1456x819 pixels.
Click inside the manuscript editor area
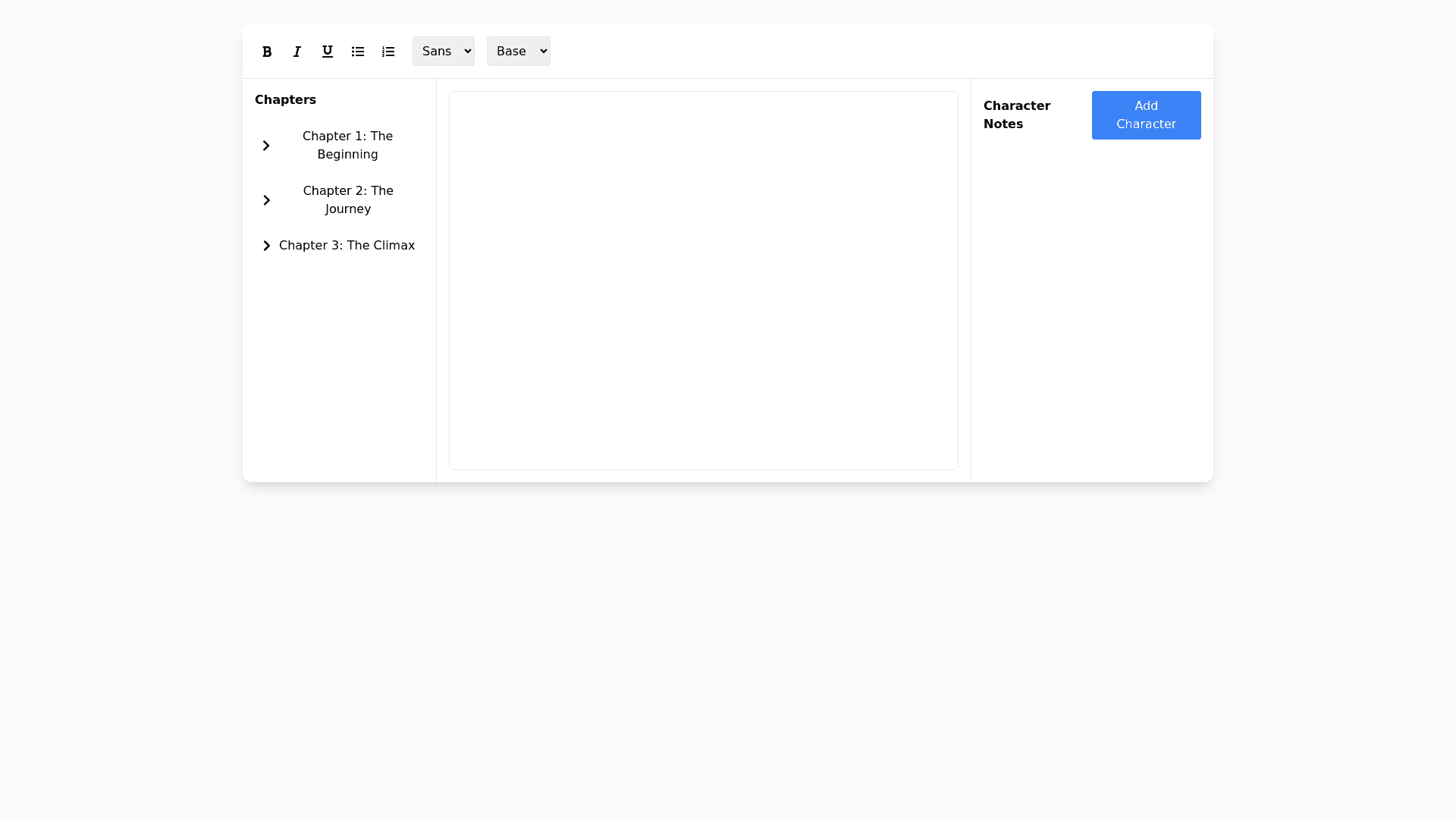click(703, 281)
